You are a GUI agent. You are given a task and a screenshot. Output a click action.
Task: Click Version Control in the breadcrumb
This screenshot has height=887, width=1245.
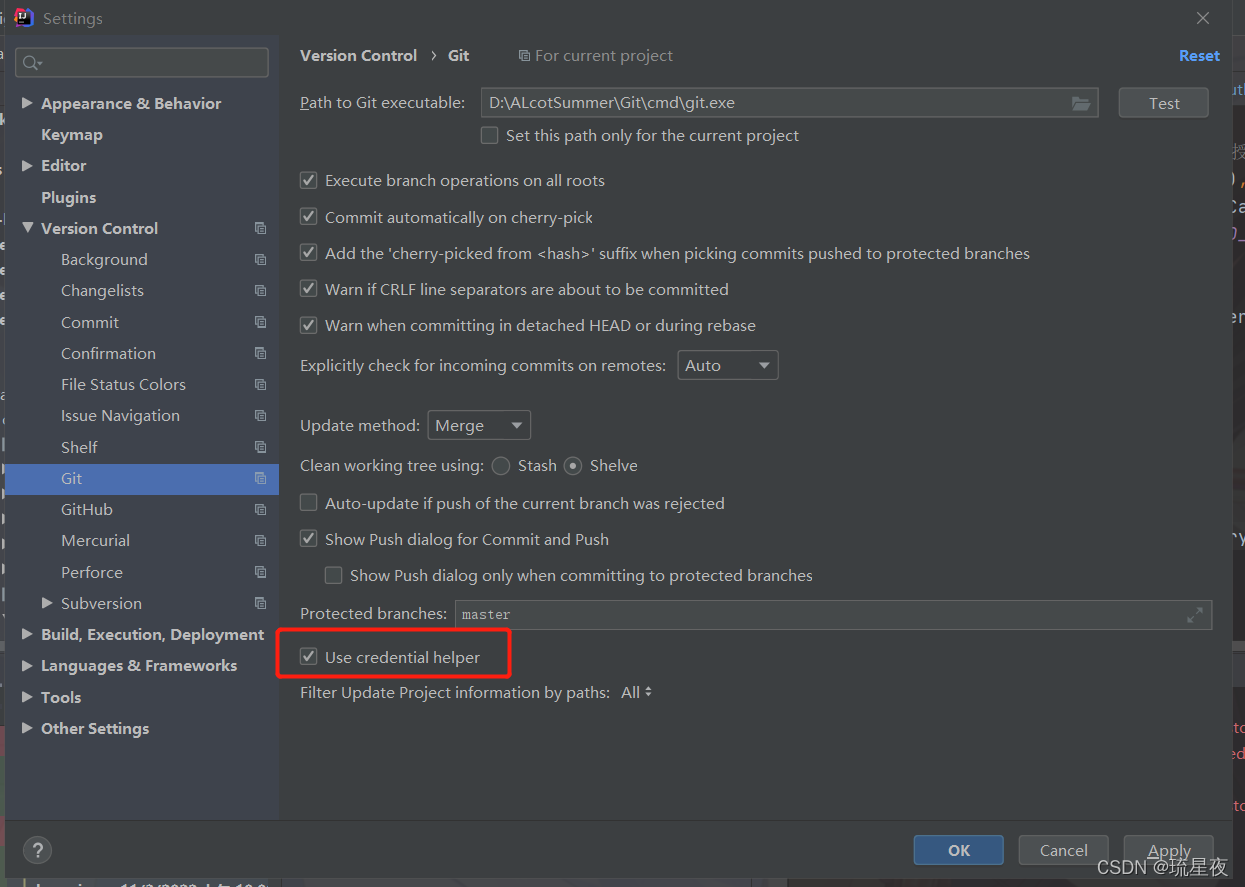click(x=359, y=56)
